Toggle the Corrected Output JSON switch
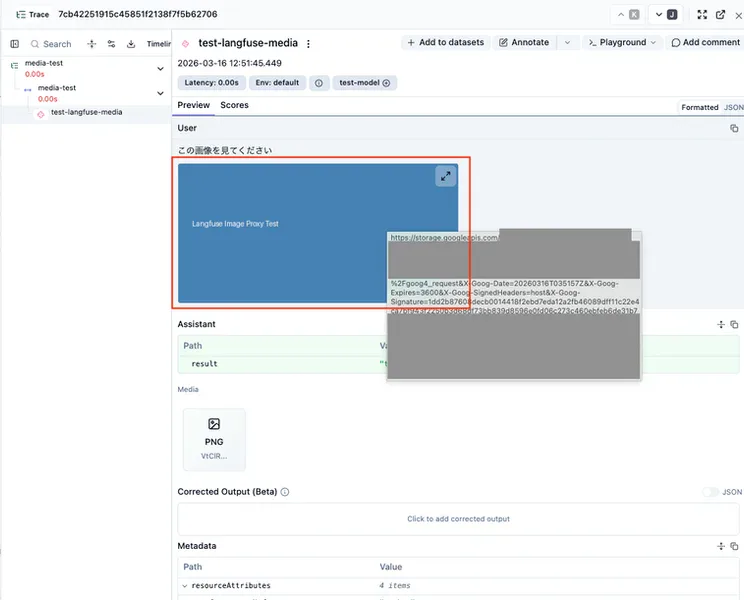744x600 pixels. tap(710, 492)
